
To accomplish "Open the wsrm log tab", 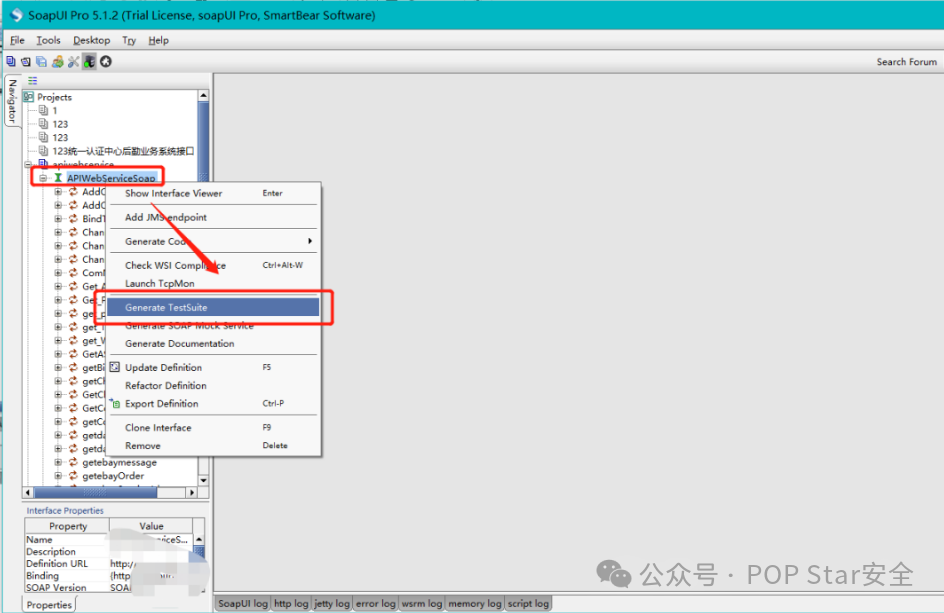I will [x=421, y=603].
